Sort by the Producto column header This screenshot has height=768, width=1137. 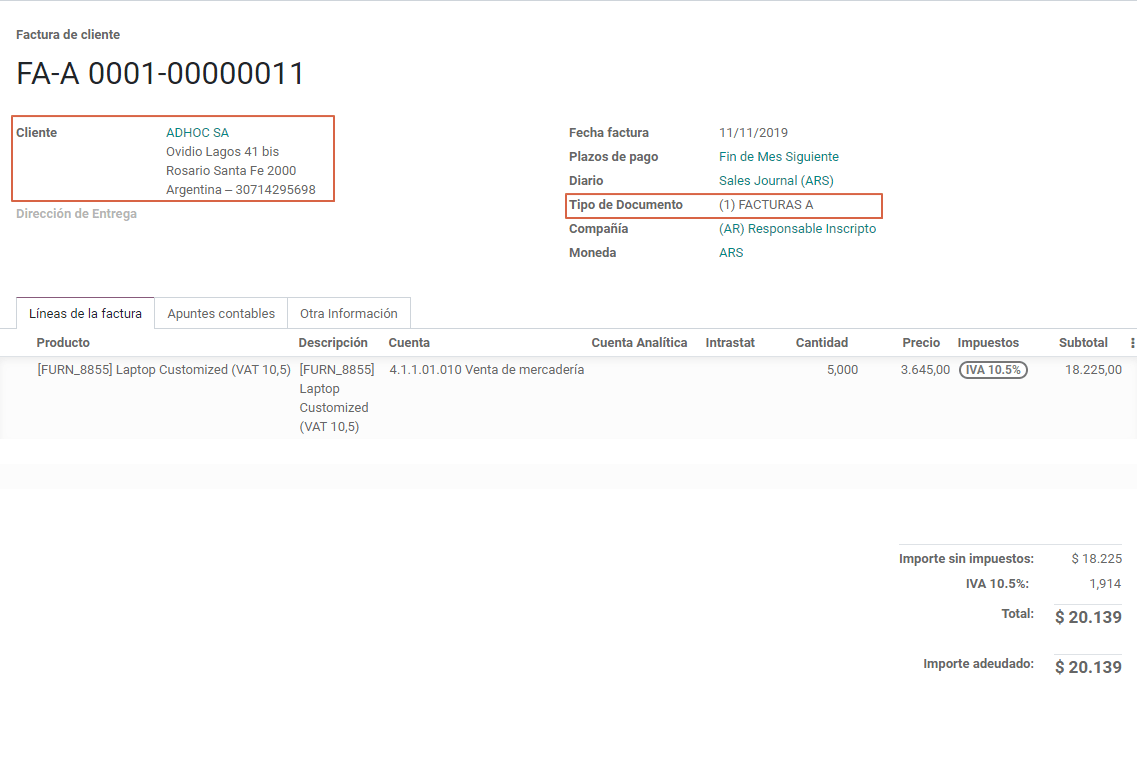coord(63,343)
